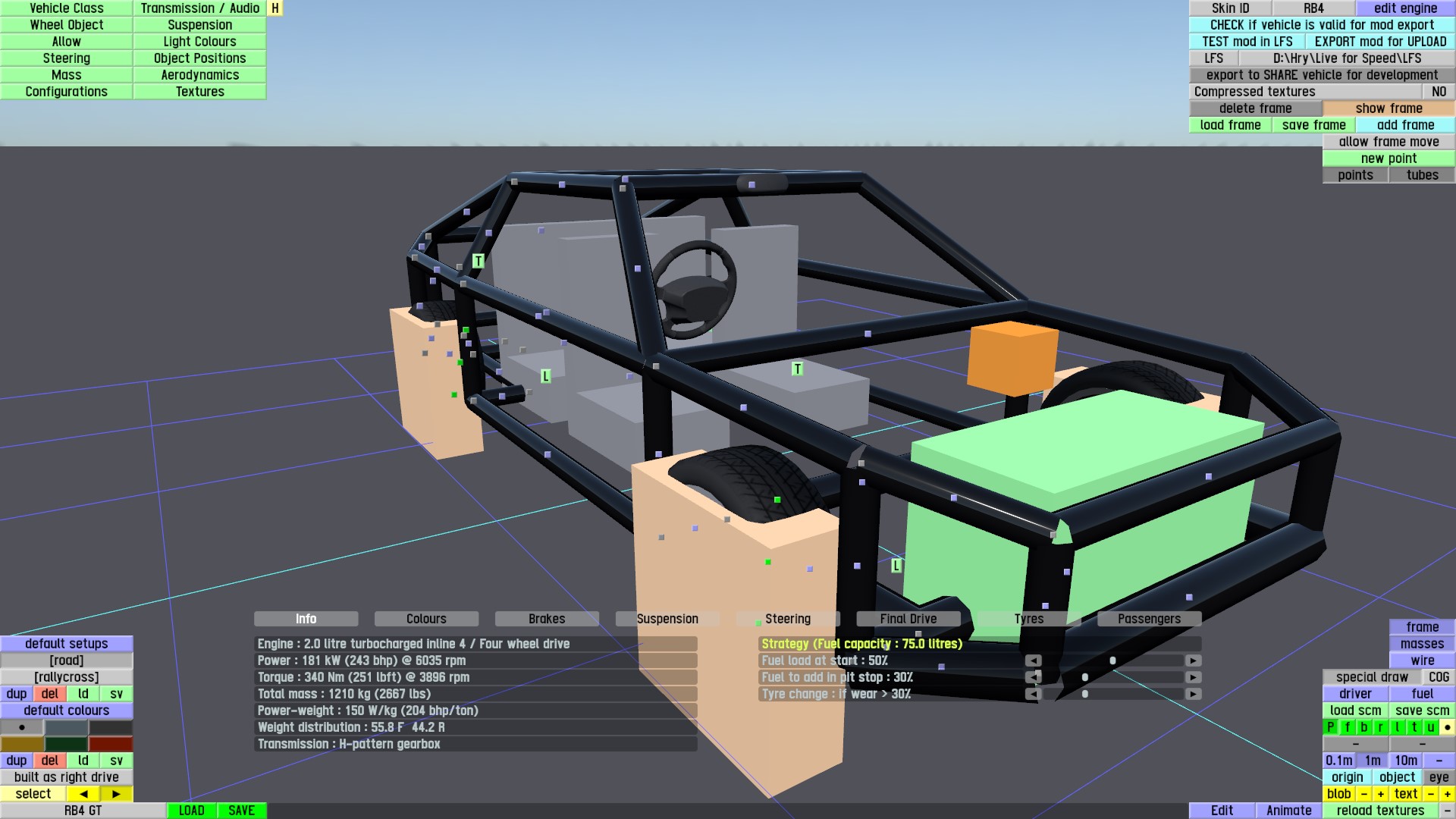
Task: Select the [rallycross] default setup
Action: point(67,677)
